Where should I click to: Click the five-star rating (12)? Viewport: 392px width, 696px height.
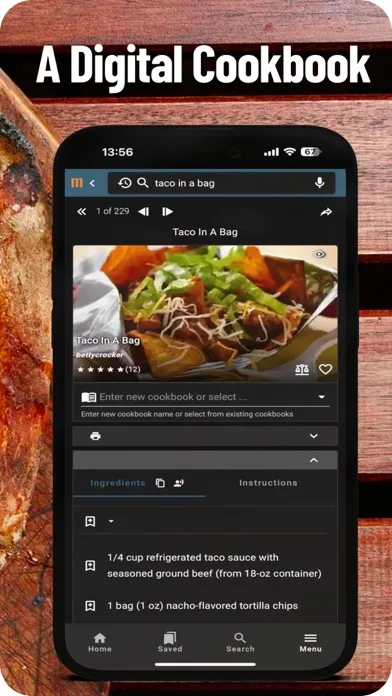pyautogui.click(x=109, y=369)
